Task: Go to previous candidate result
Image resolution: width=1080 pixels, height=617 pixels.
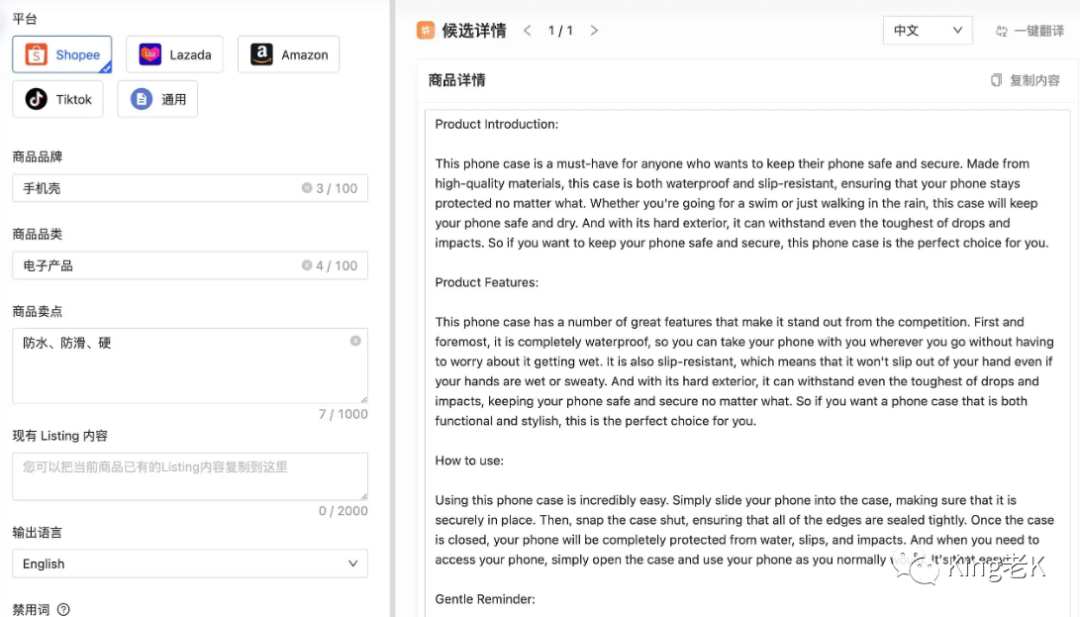Action: (527, 30)
